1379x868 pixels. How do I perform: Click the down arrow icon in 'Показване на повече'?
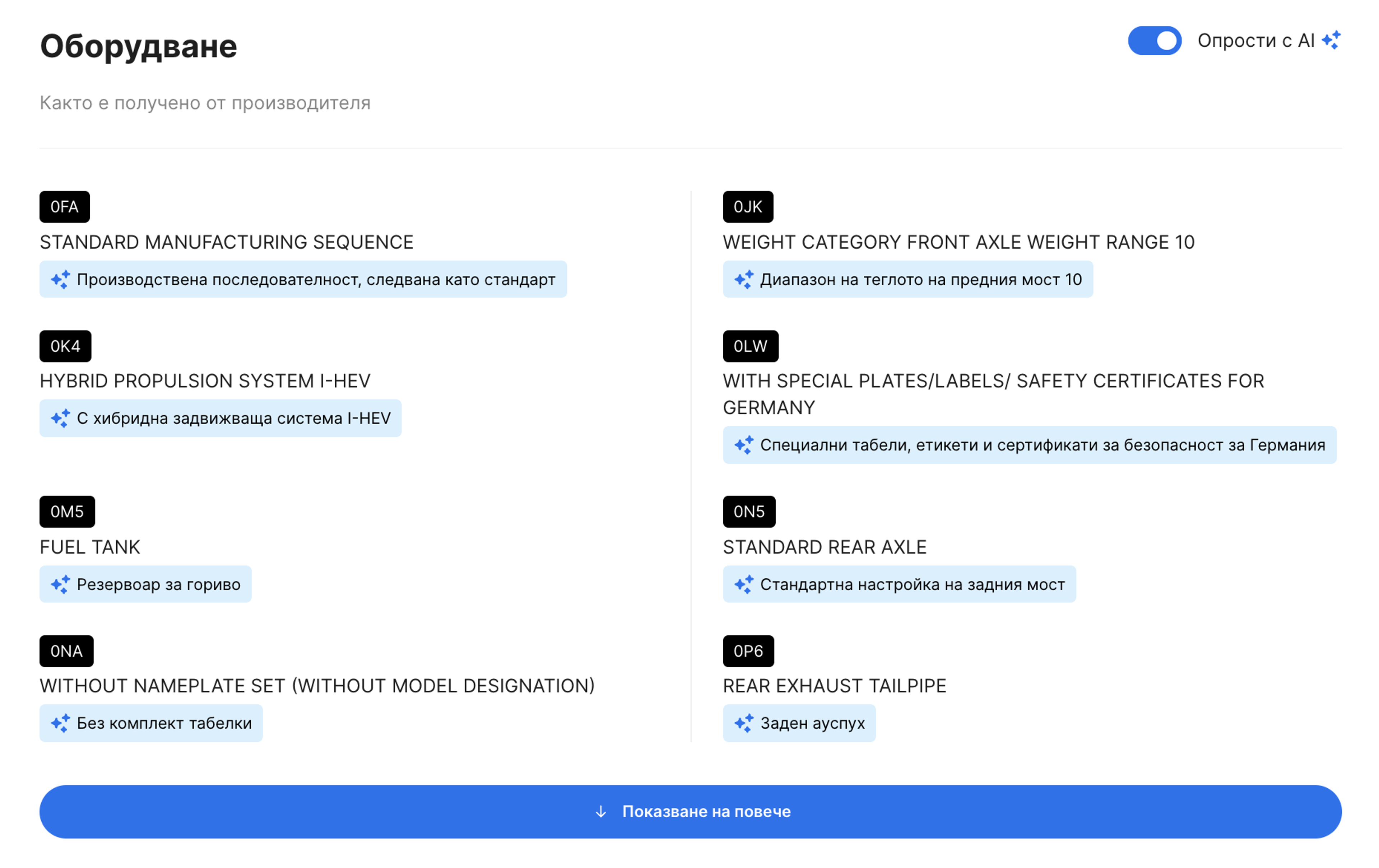[600, 811]
